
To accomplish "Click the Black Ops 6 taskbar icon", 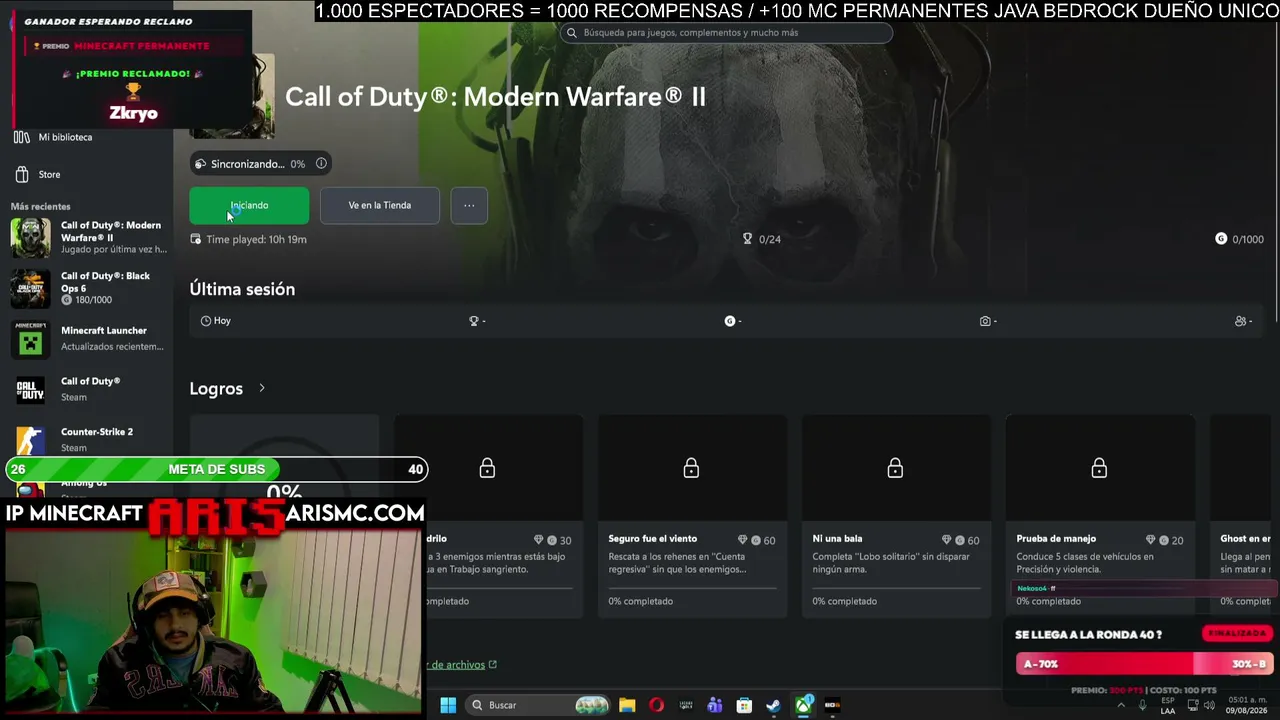I will click(x=832, y=705).
